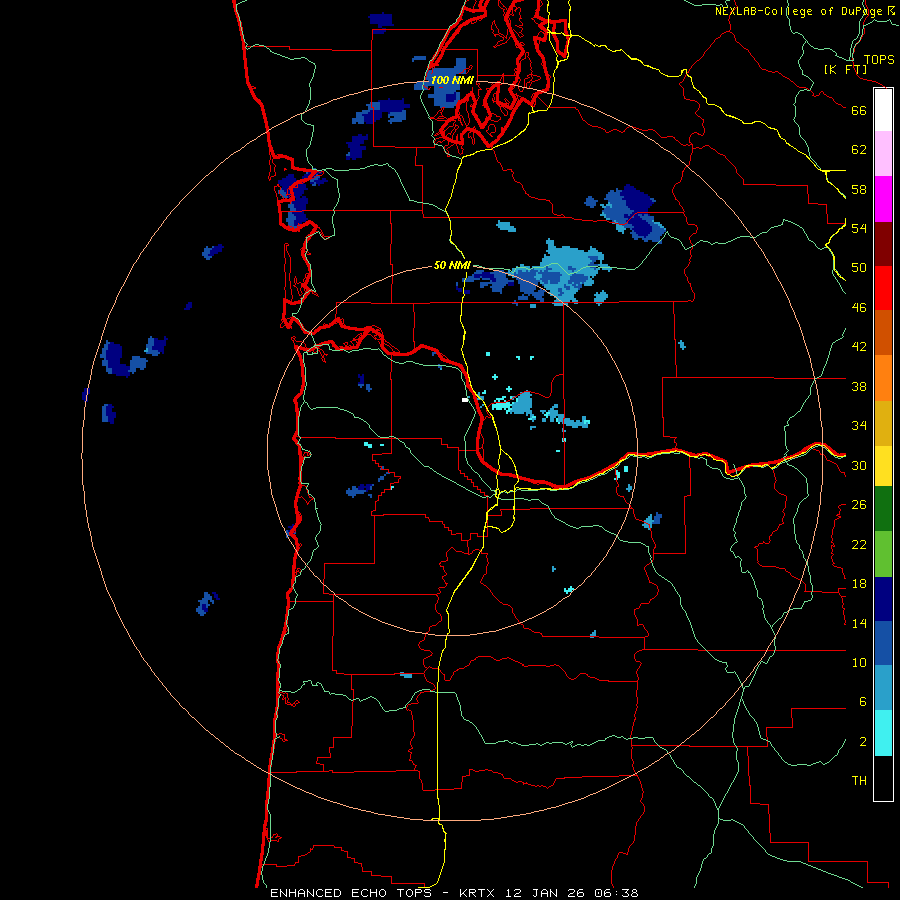Click the white swatch in the tops legend

click(883, 110)
